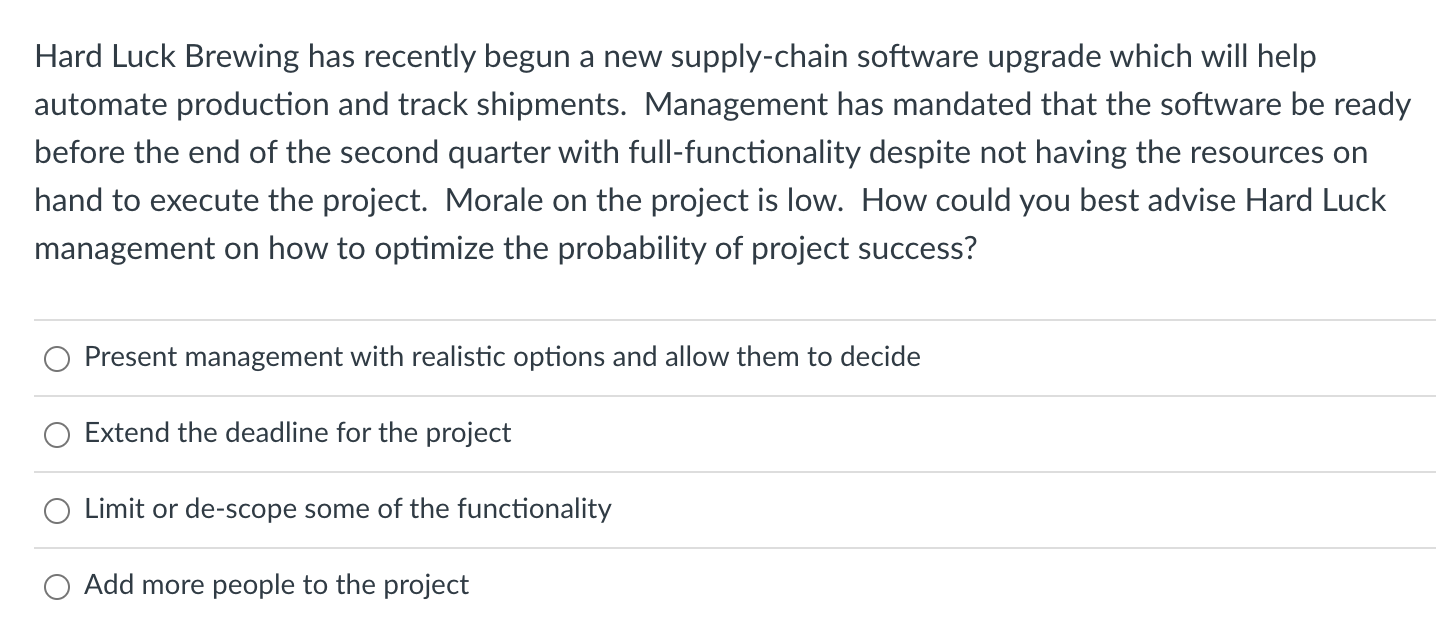The height and width of the screenshot is (628, 1436).
Task: Choose the 'Extend the deadline' radio button
Action: point(57,434)
